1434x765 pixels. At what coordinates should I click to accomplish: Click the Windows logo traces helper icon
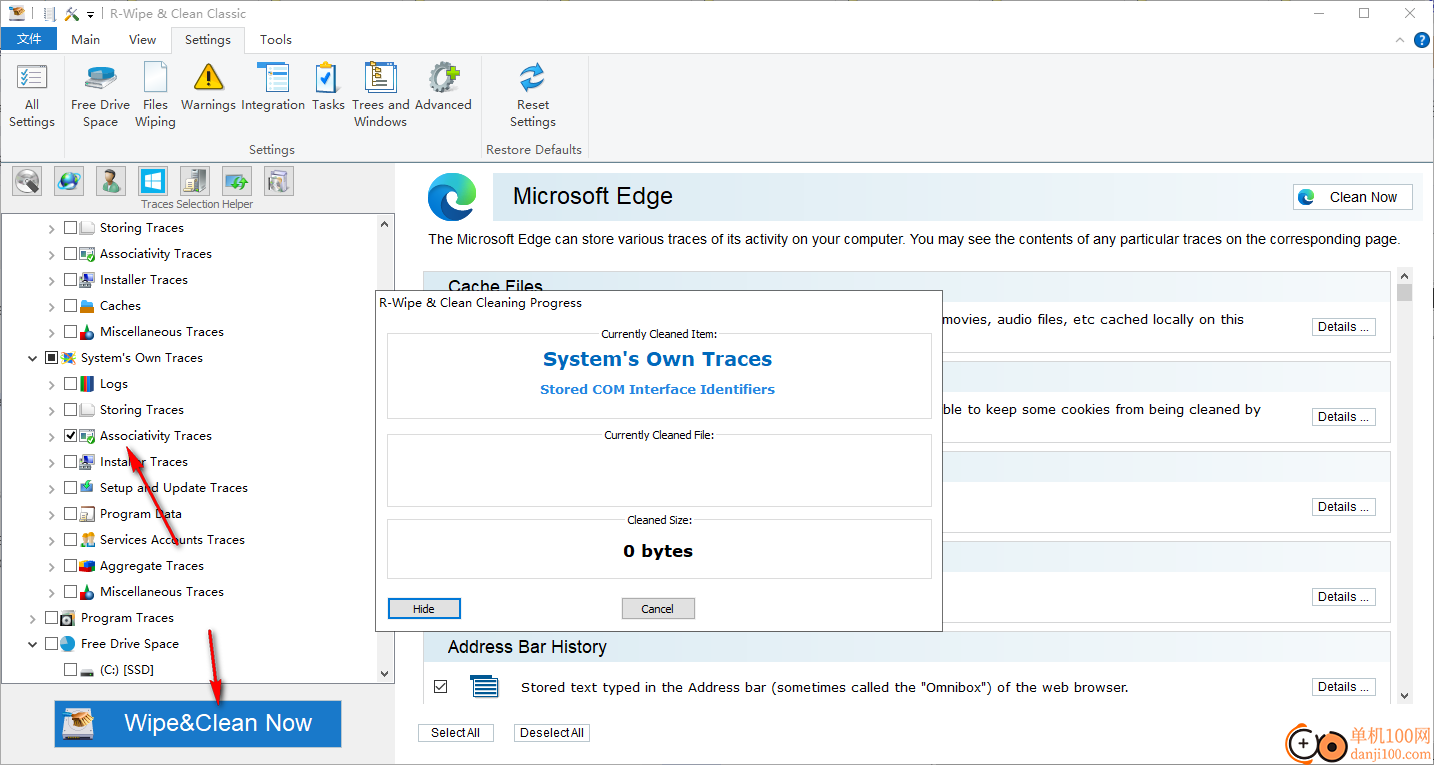[x=153, y=181]
